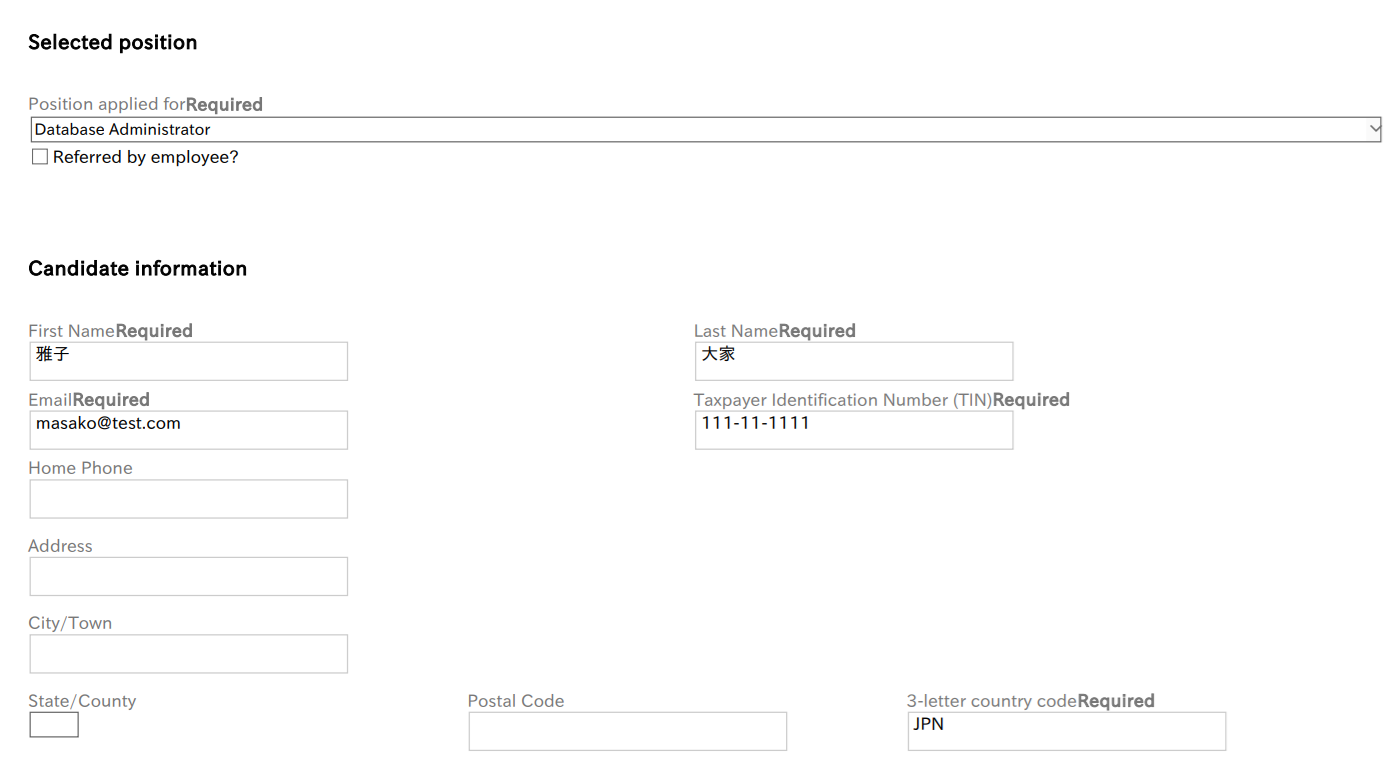The width and height of the screenshot is (1393, 760).
Task: Click the Email field with masako@test.com
Action: (x=188, y=430)
